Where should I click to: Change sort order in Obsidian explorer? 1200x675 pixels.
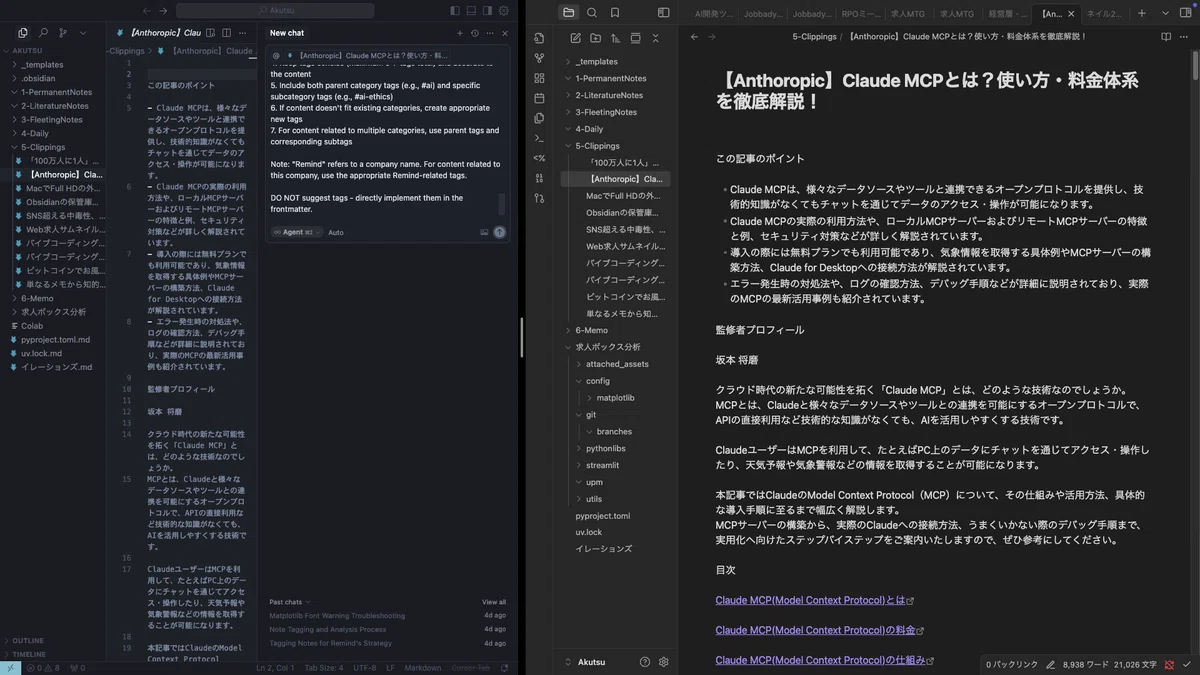click(x=616, y=38)
